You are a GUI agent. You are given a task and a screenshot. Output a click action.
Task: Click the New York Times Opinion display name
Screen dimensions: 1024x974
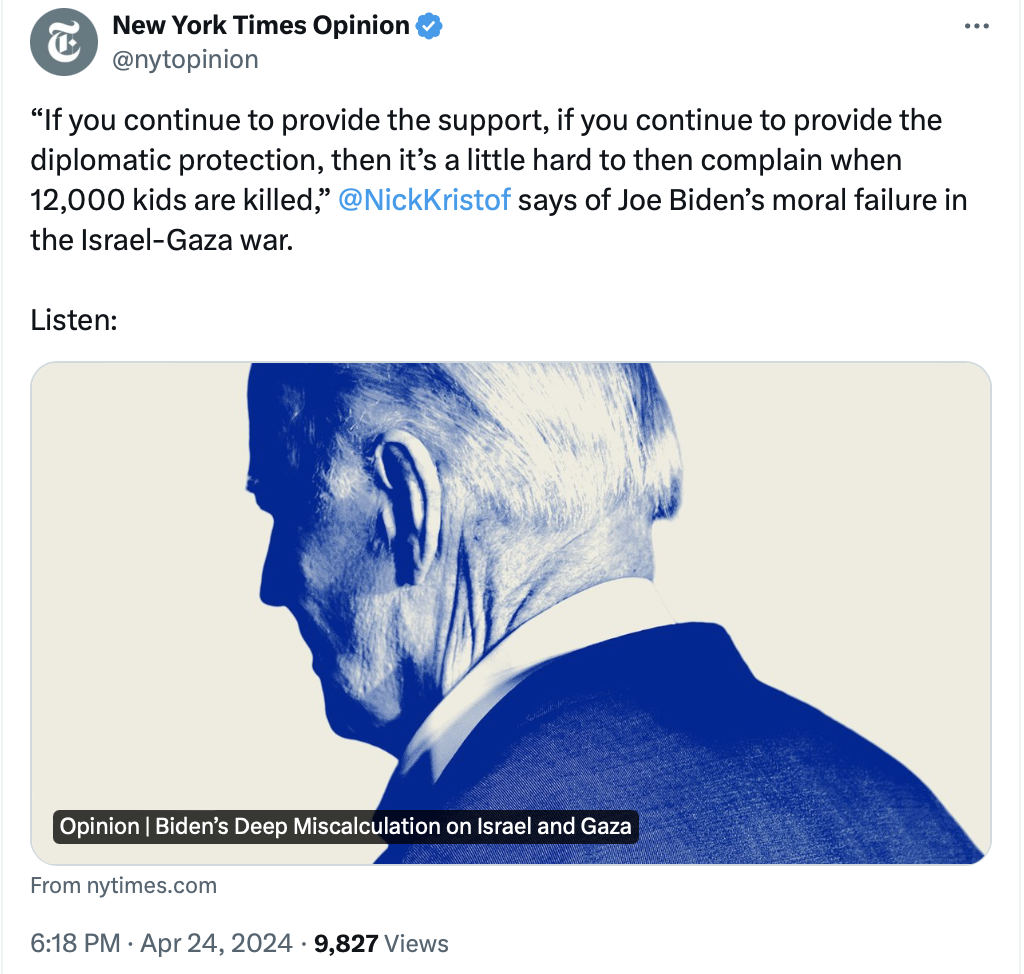261,26
